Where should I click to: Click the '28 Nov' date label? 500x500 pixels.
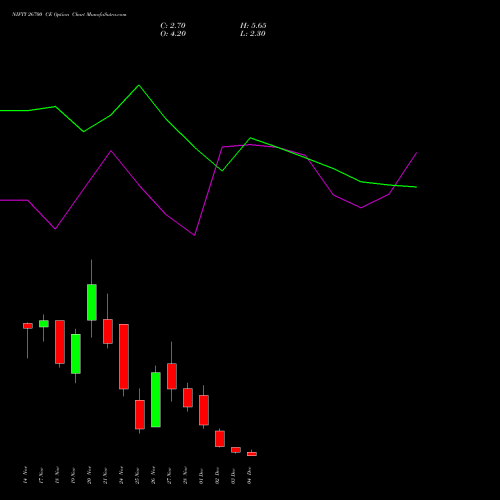(186, 475)
